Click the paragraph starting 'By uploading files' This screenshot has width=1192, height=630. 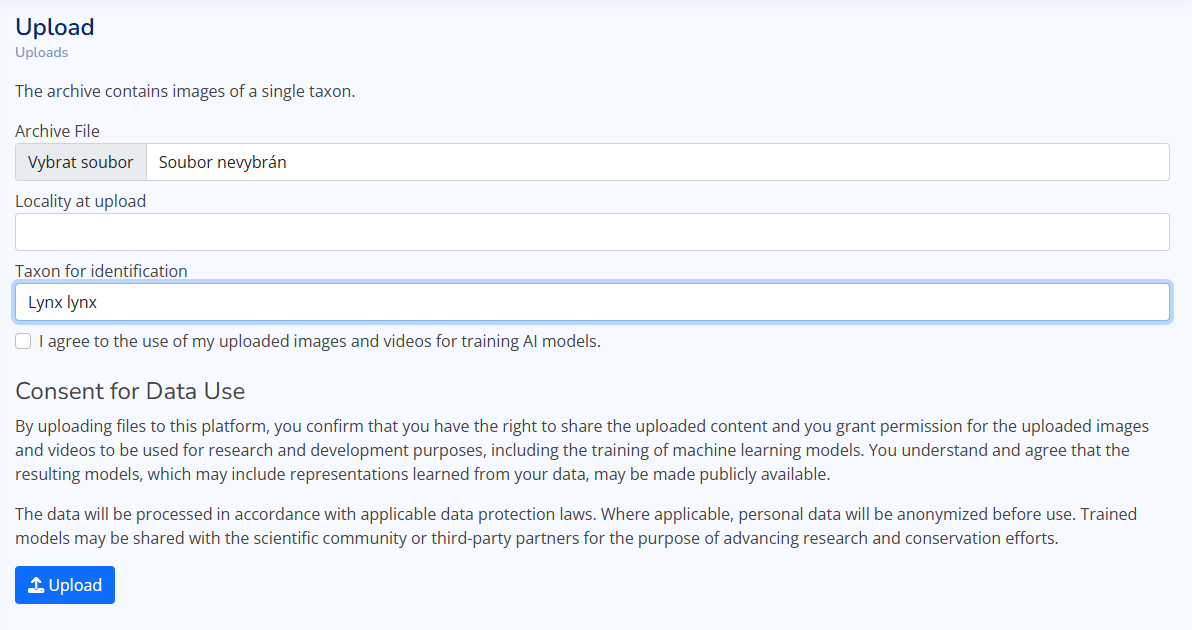tap(580, 450)
